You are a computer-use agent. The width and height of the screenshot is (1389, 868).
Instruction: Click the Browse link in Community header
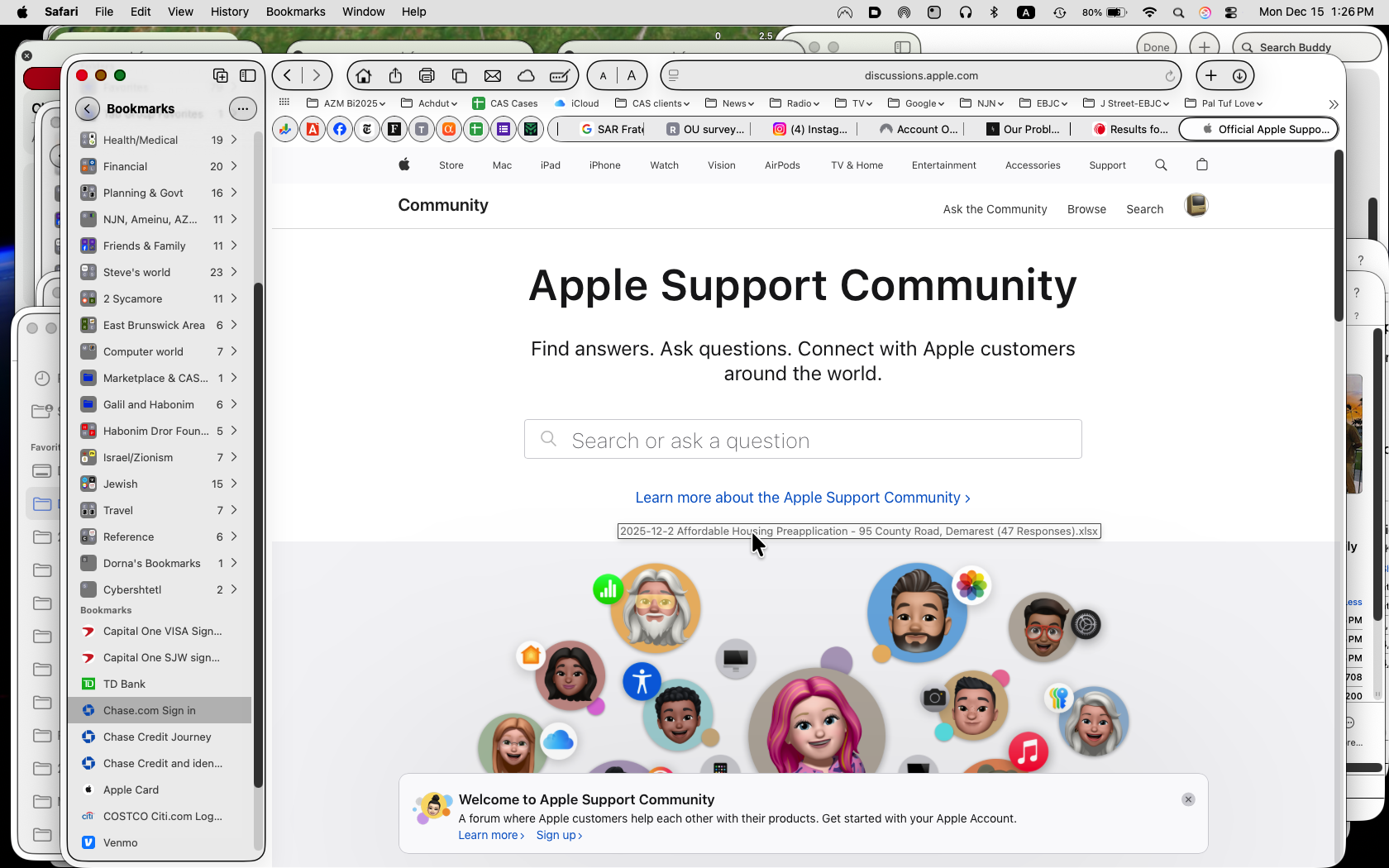point(1086,209)
